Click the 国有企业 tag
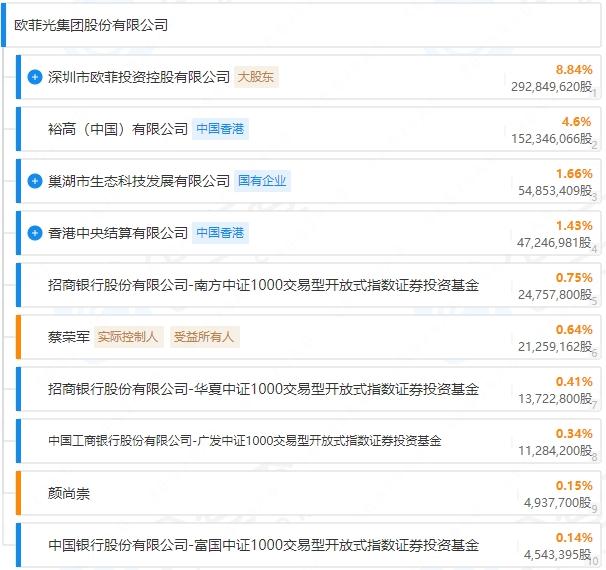This screenshot has width=606, height=570. 262,181
